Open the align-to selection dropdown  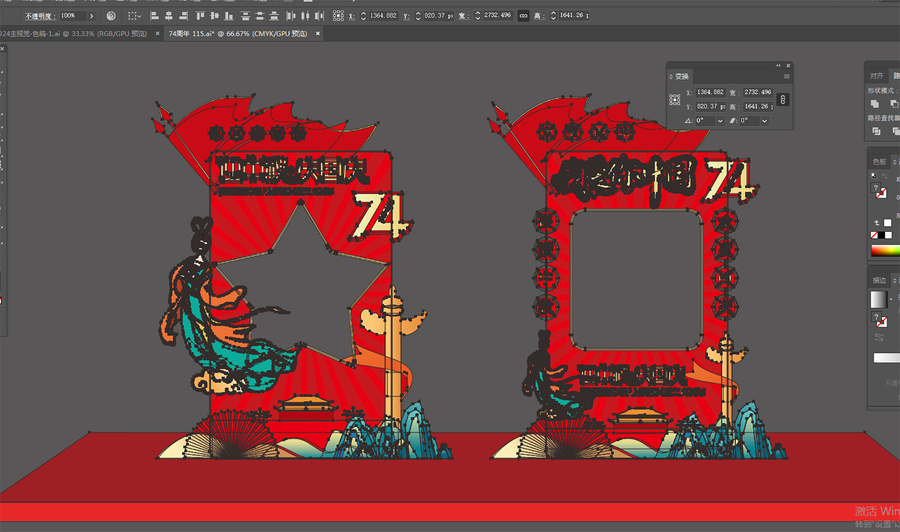tap(134, 16)
